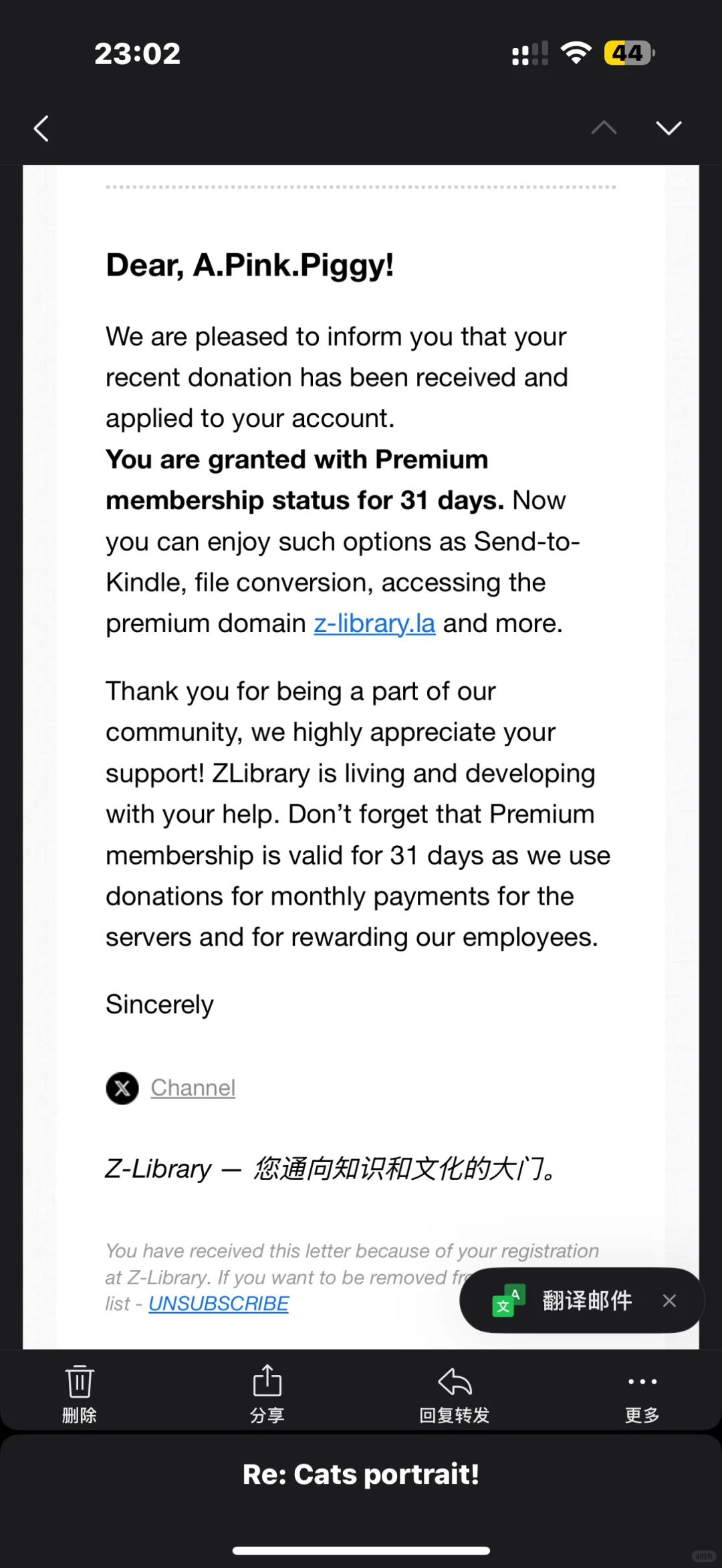Tap the reply and forward arrow icon
The image size is (722, 1568).
455,1382
